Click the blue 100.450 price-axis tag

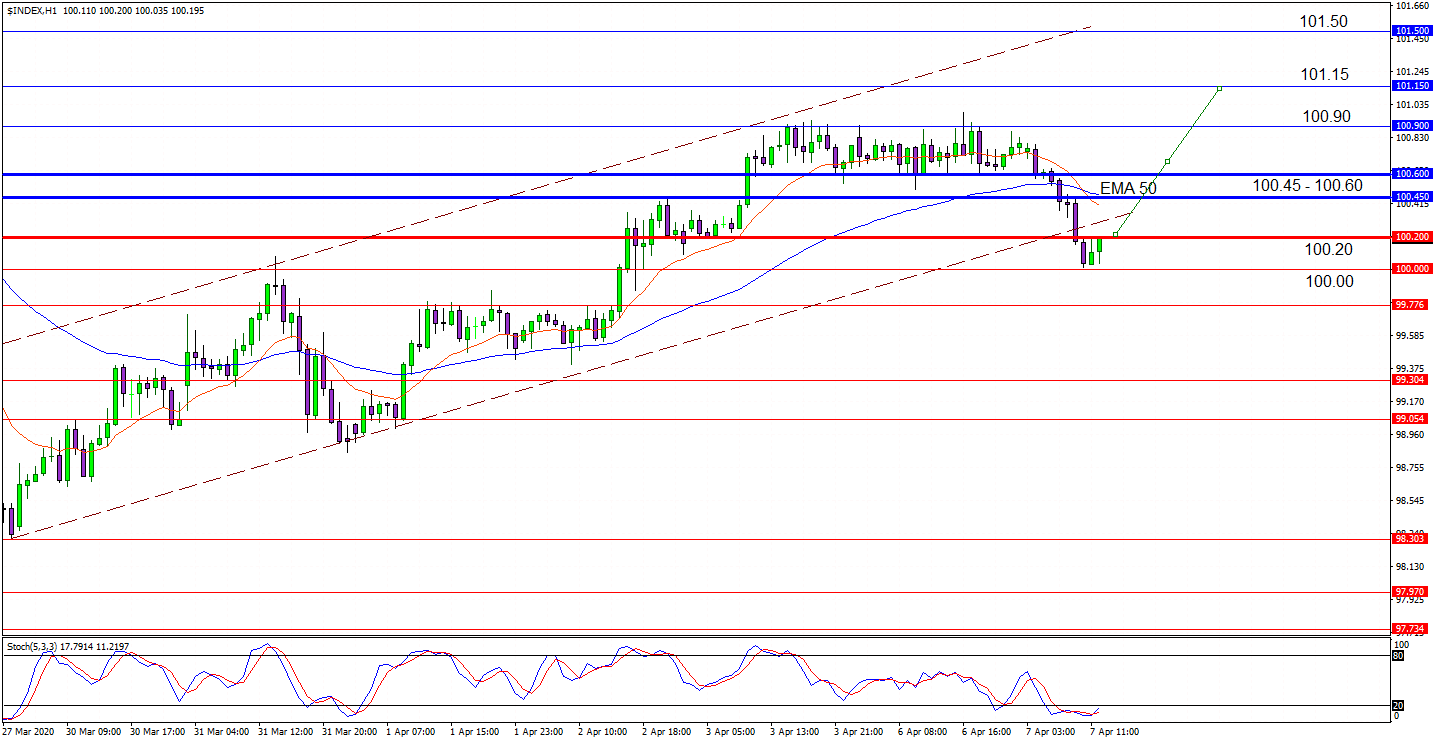coord(1410,197)
